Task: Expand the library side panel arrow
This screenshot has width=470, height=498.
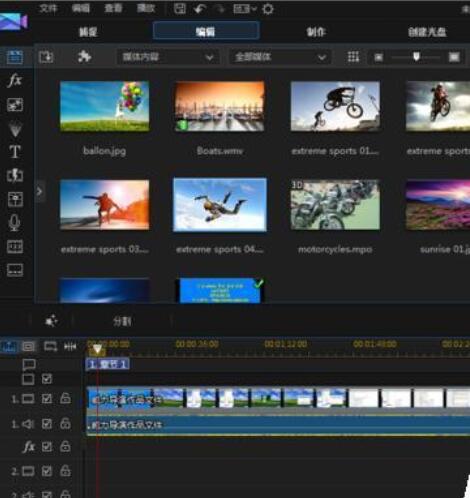Action: point(39,192)
